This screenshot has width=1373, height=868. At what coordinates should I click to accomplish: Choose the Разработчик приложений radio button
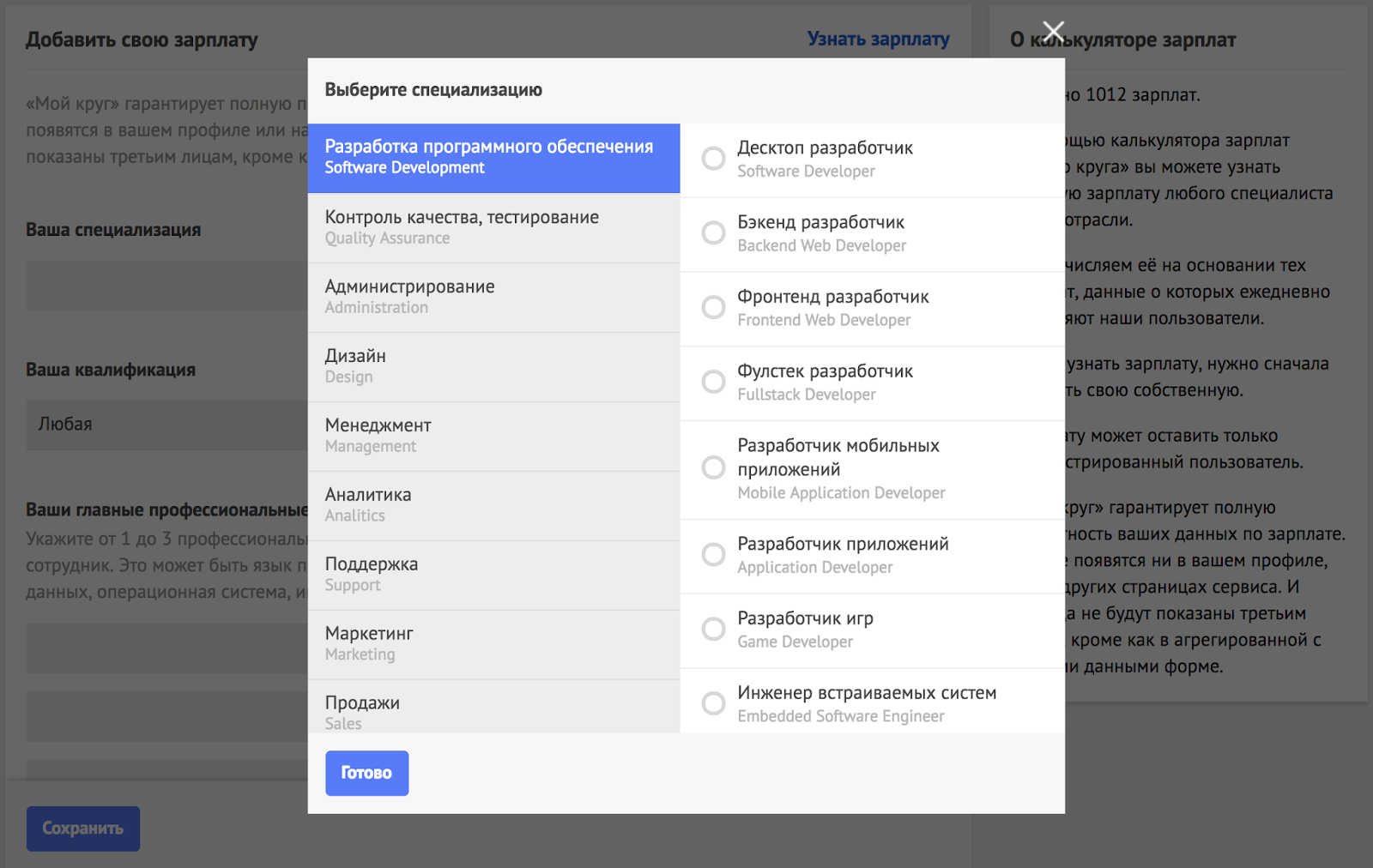[713, 554]
